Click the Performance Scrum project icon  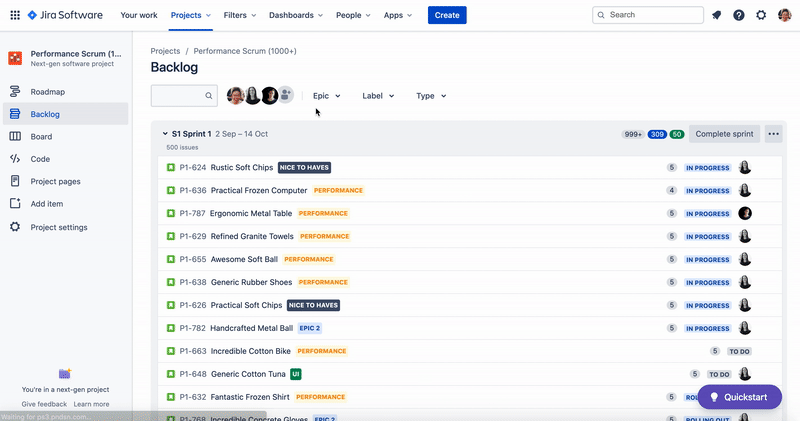tap(15, 58)
